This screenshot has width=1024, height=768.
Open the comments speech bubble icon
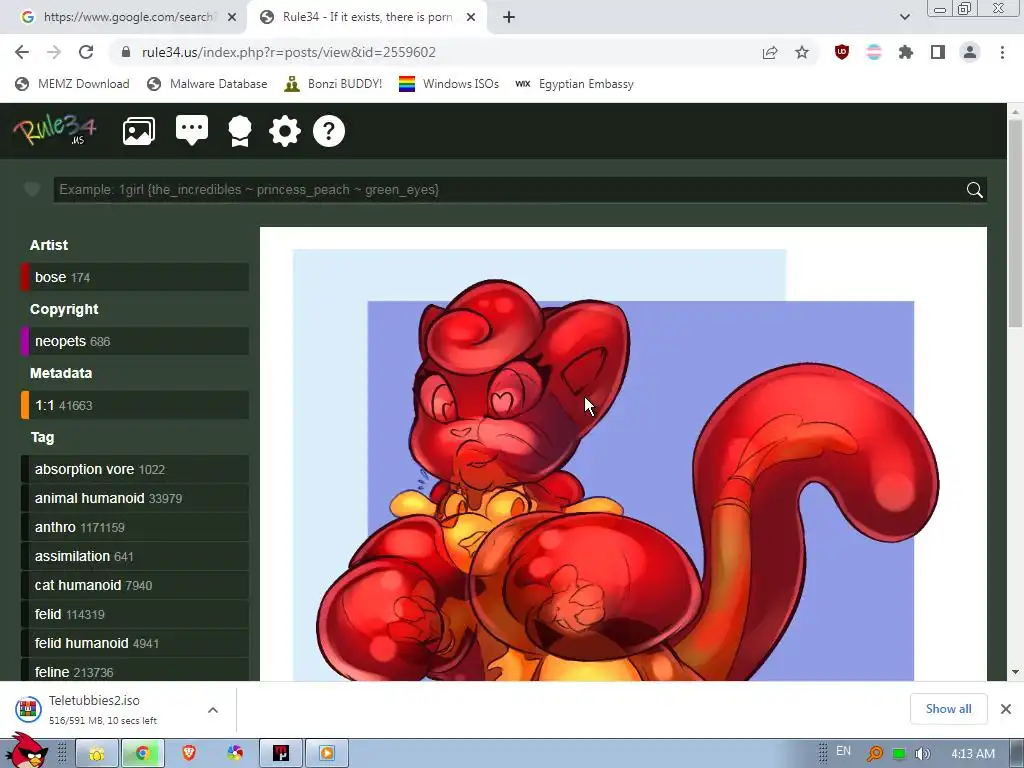tap(192, 131)
